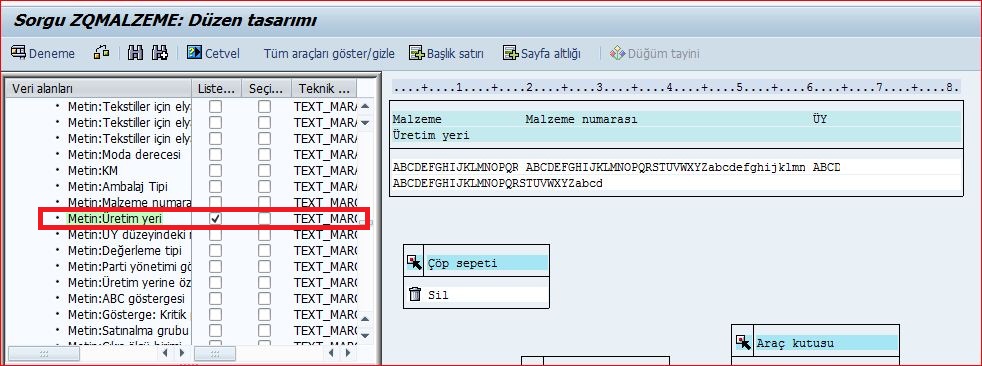Click scroll-left arrow under Veri alanları column
The image size is (982, 366).
[165, 353]
